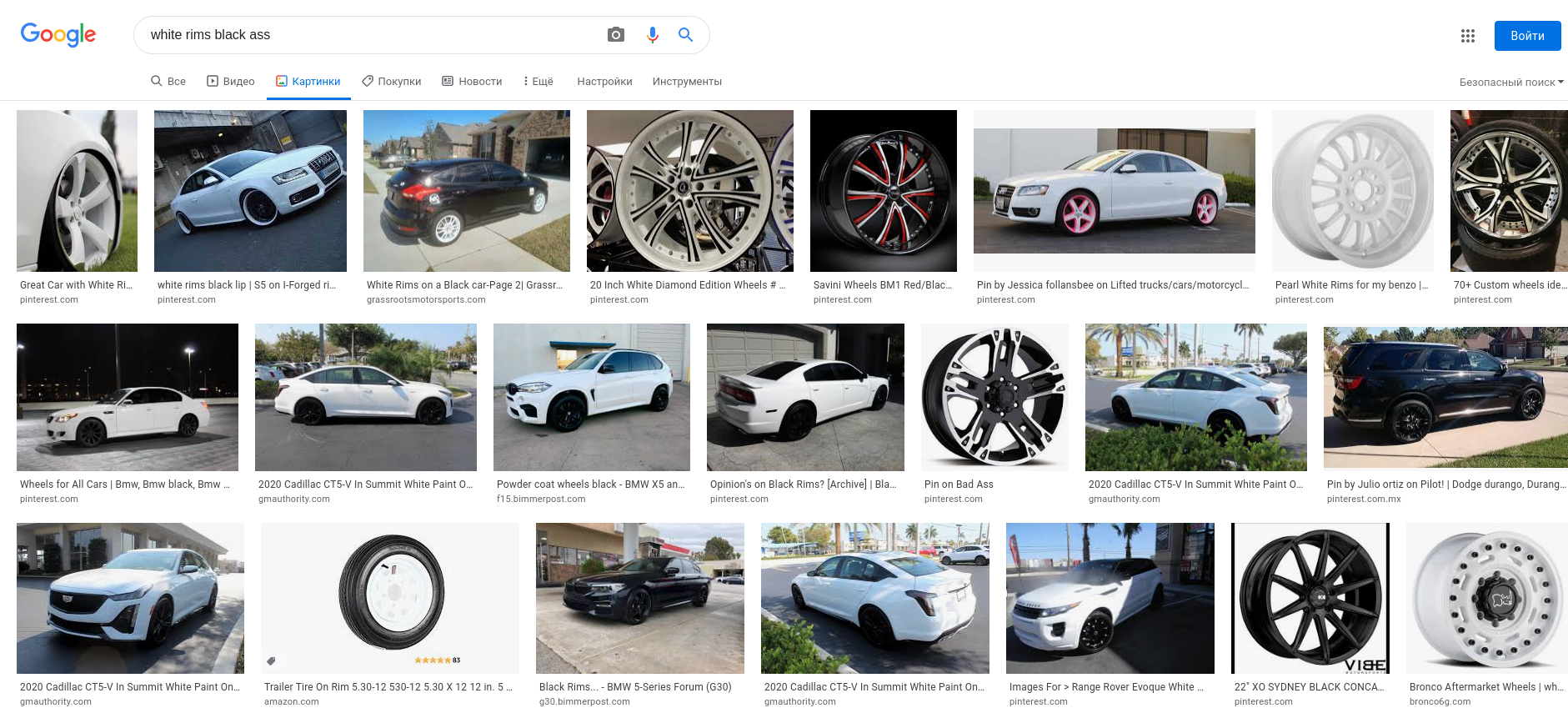Click product tag icon on trailer tire image

271,660
